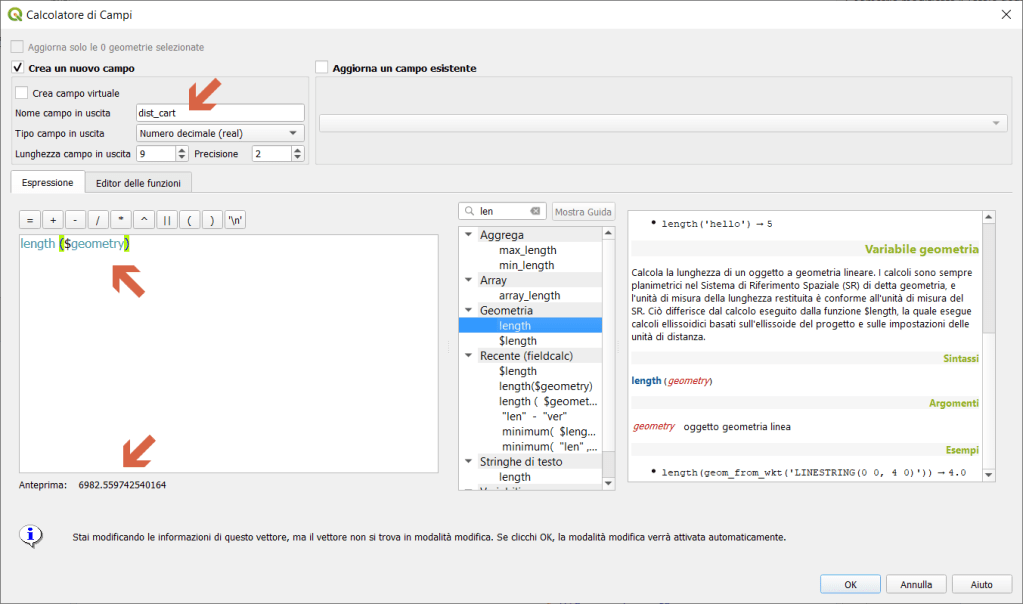1023x604 pixels.
Task: Insert the division operator
Action: tap(98, 220)
